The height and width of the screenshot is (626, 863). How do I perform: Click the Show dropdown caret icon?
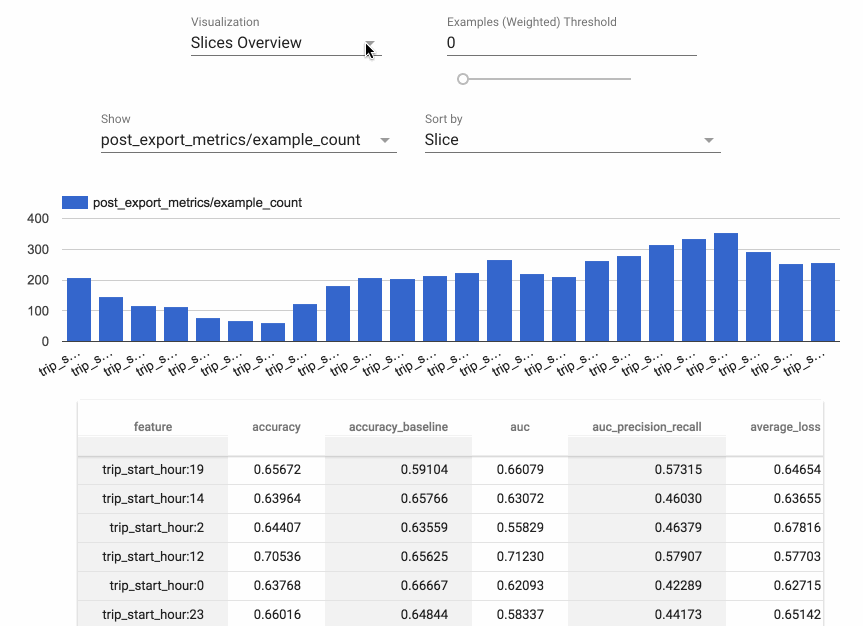pyautogui.click(x=385, y=141)
